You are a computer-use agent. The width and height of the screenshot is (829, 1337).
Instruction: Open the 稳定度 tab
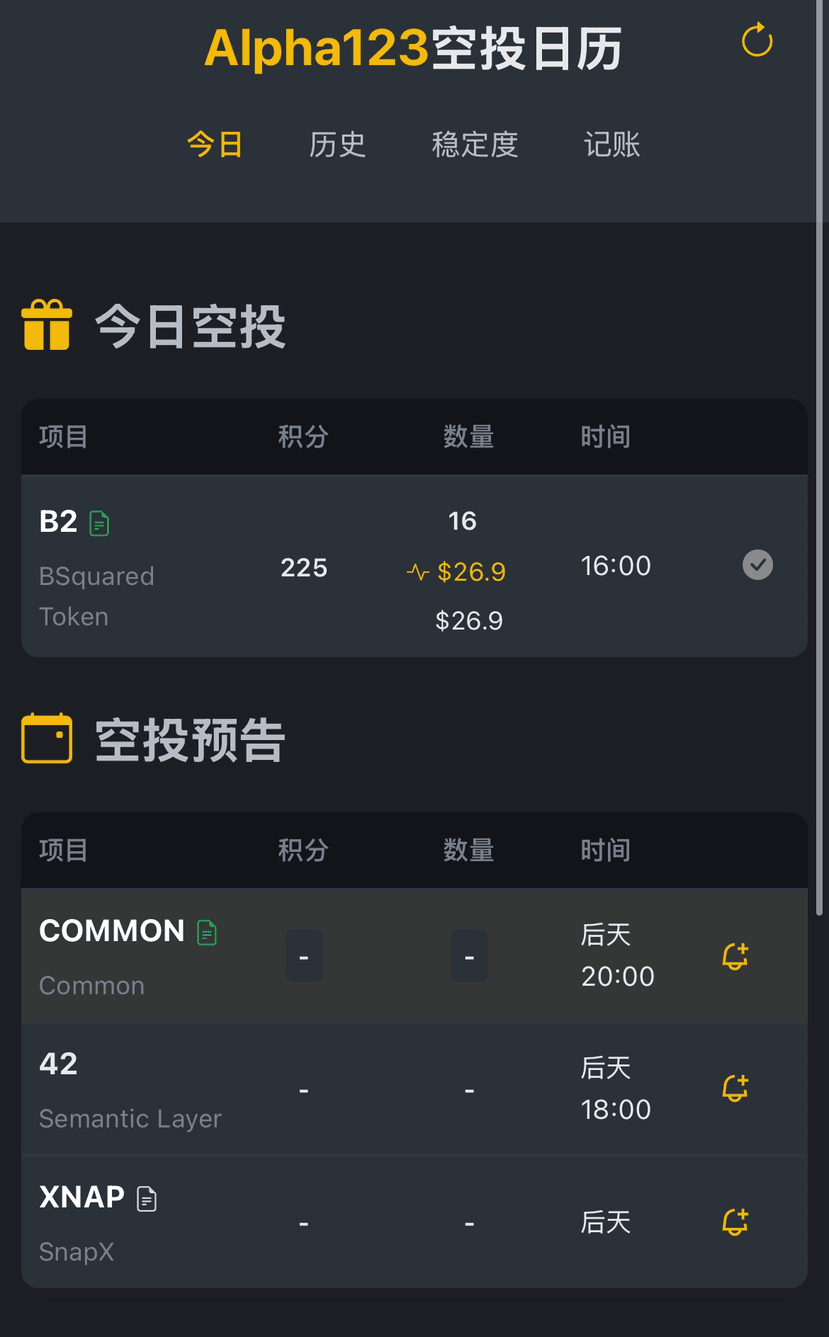pyautogui.click(x=475, y=145)
